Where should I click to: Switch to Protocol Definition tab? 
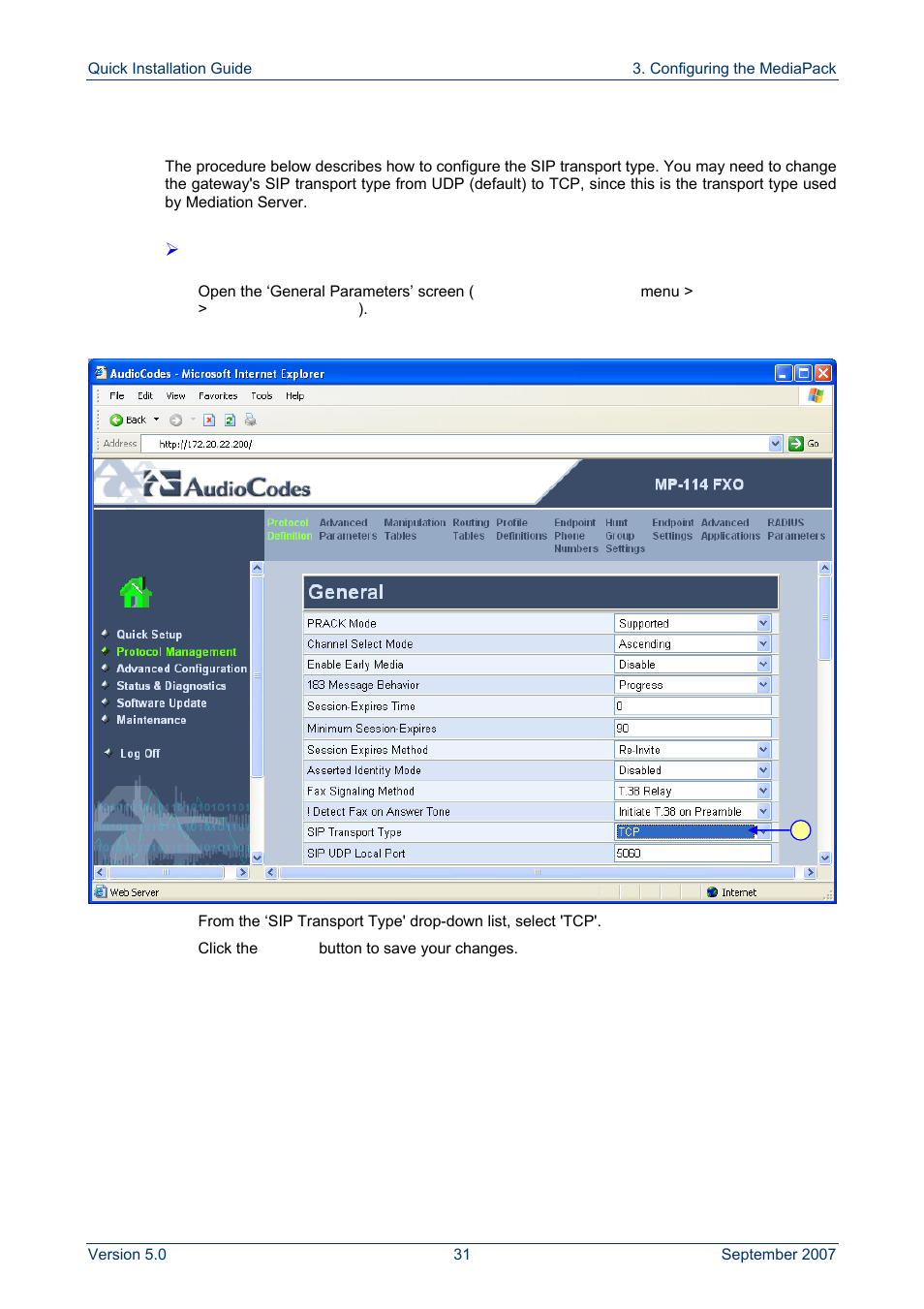289,529
